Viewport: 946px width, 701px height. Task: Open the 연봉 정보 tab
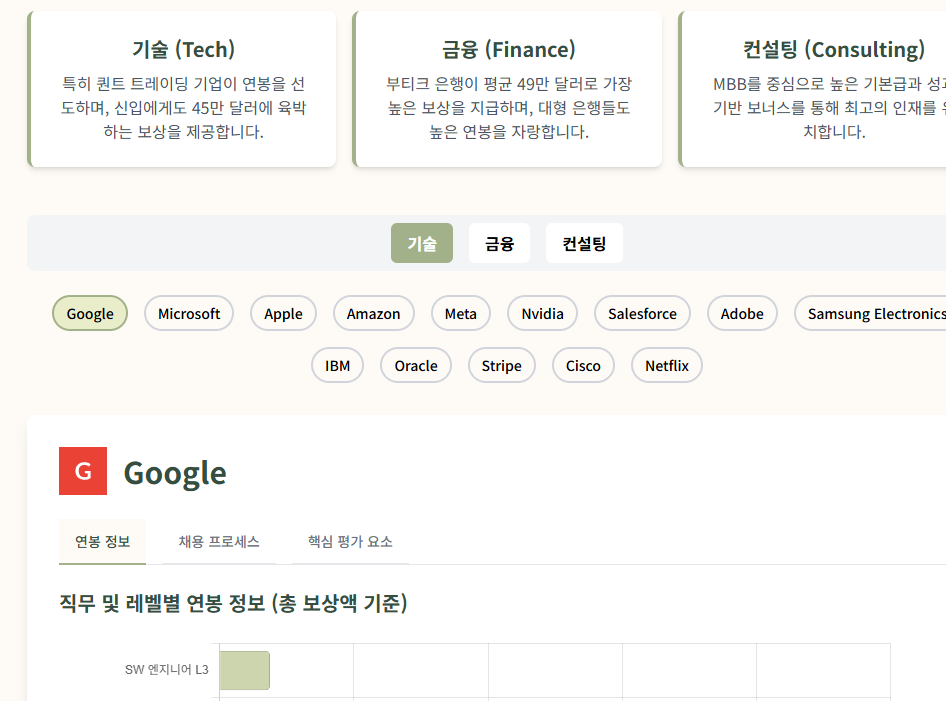coord(103,541)
